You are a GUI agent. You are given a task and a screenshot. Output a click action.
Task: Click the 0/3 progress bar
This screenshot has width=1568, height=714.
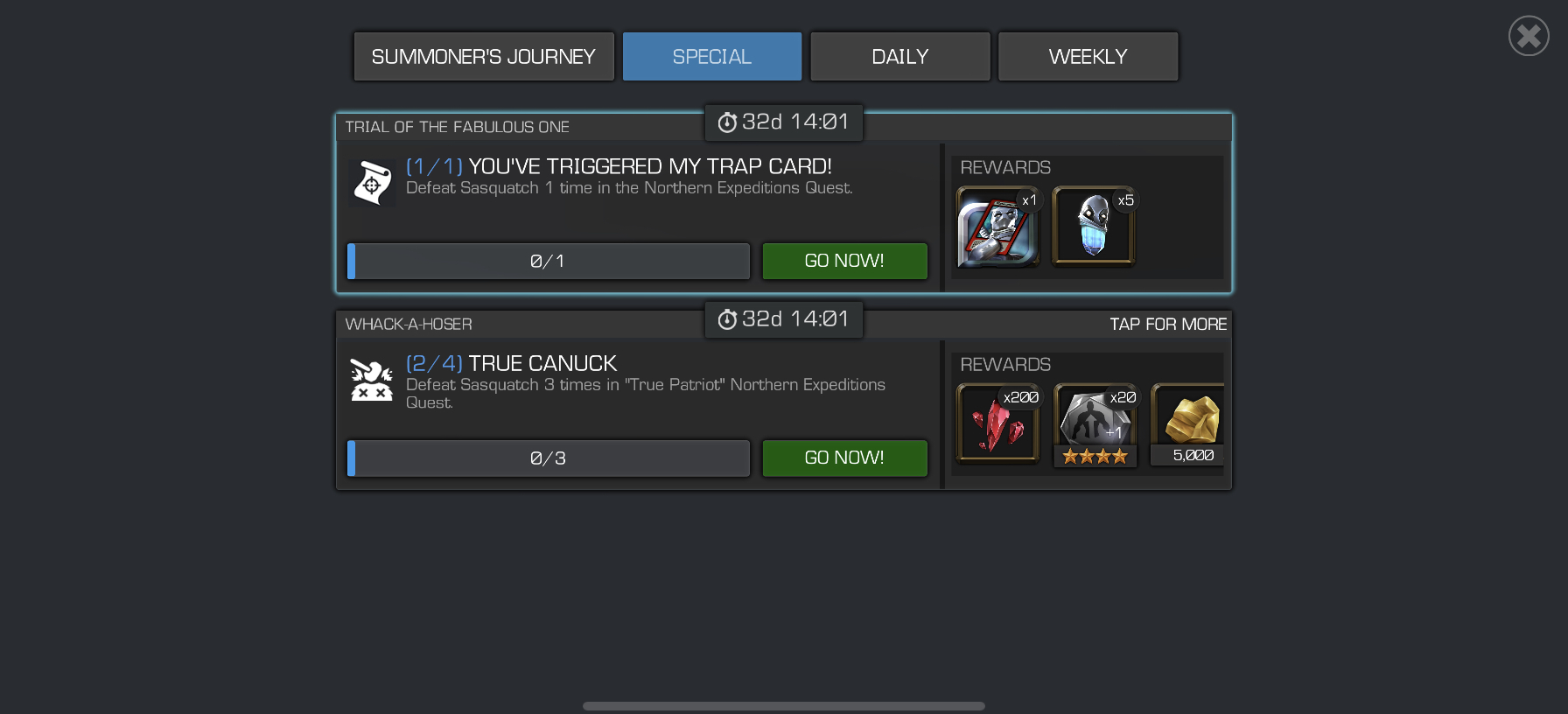tap(549, 458)
